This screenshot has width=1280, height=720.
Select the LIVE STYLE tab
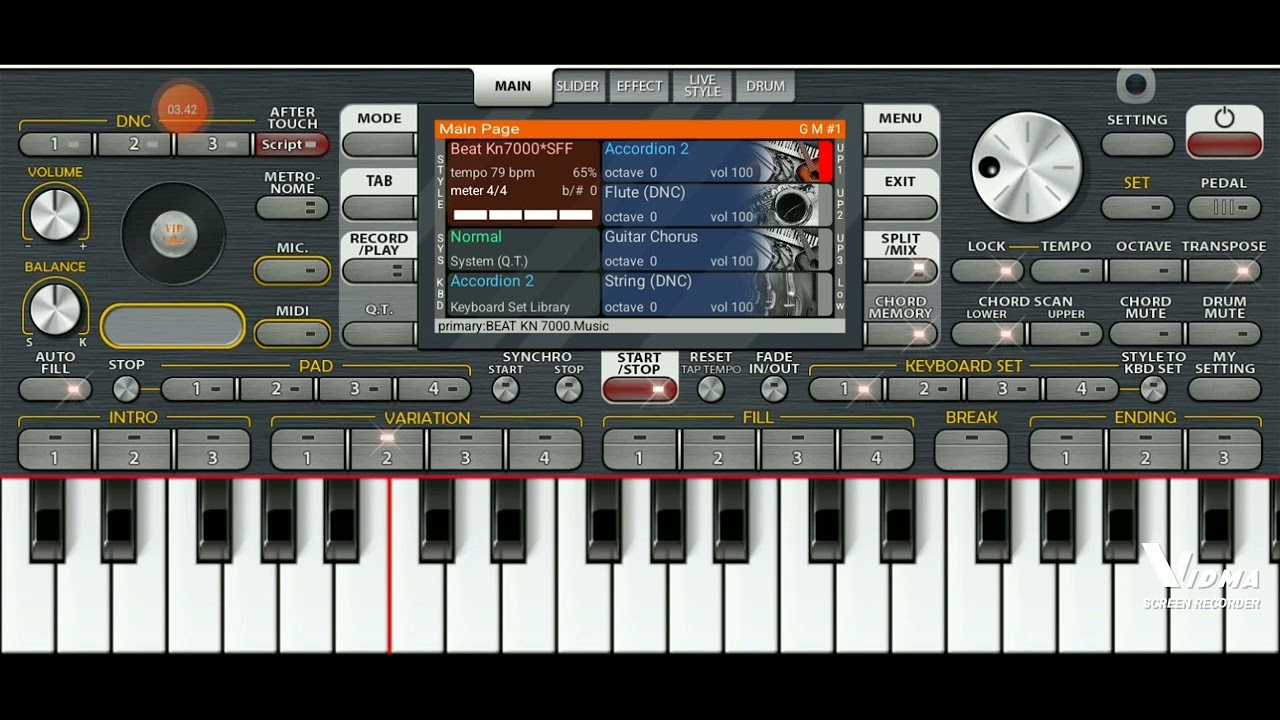coord(702,86)
